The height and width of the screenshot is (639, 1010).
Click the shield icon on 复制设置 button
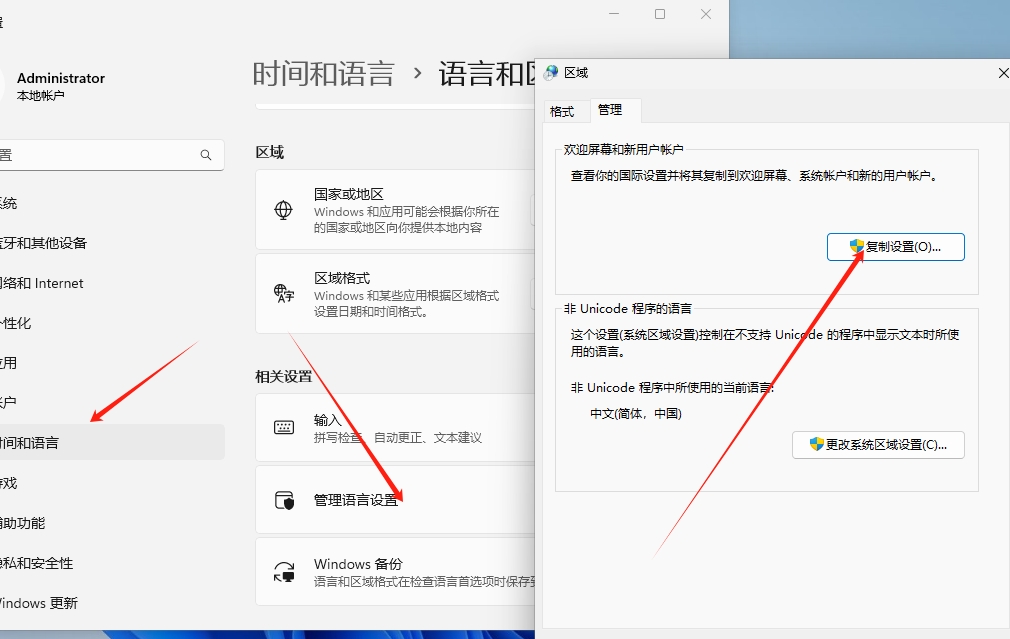(857, 246)
